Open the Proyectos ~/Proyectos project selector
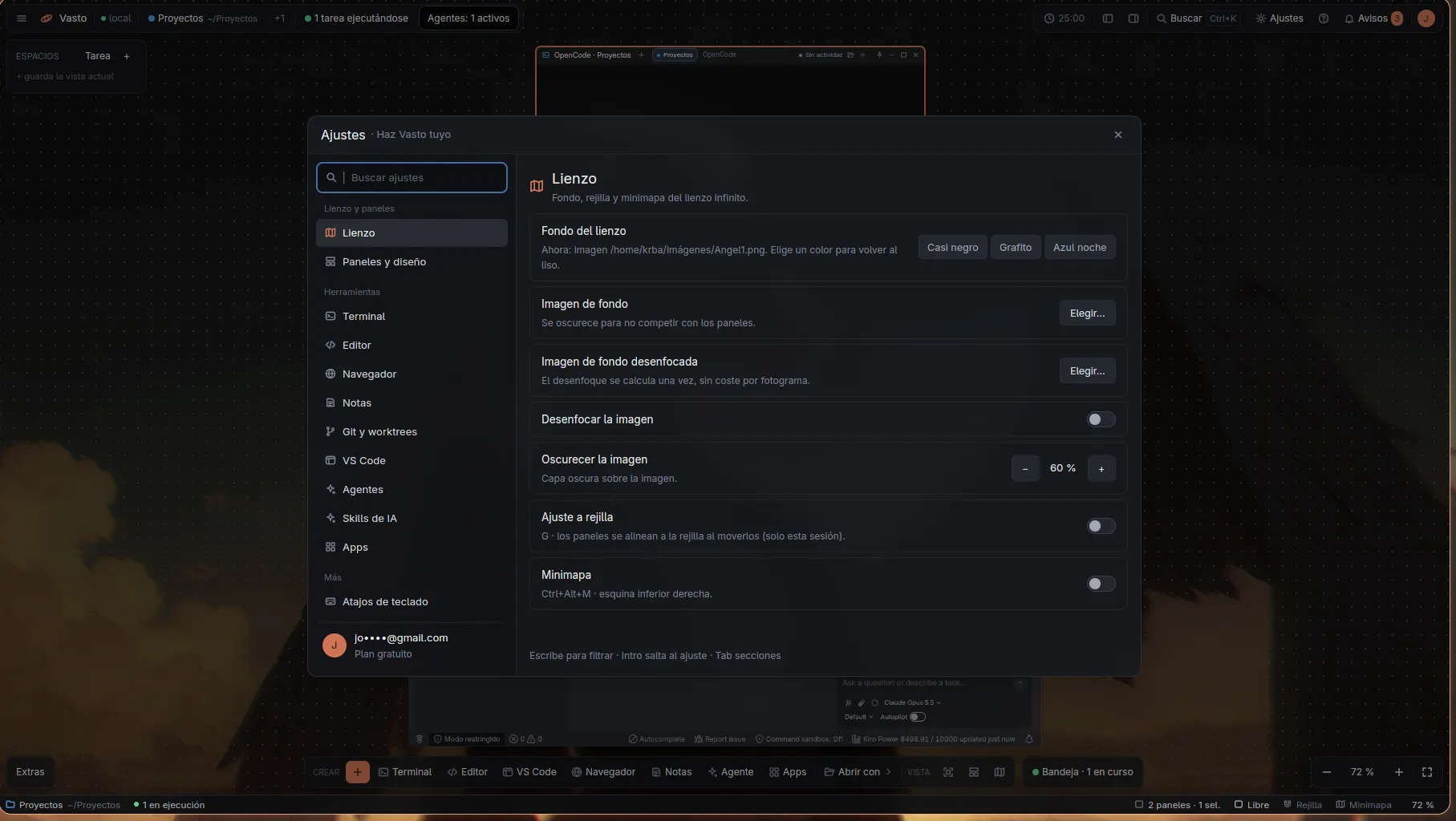Image resolution: width=1456 pixels, height=821 pixels. coord(203,18)
